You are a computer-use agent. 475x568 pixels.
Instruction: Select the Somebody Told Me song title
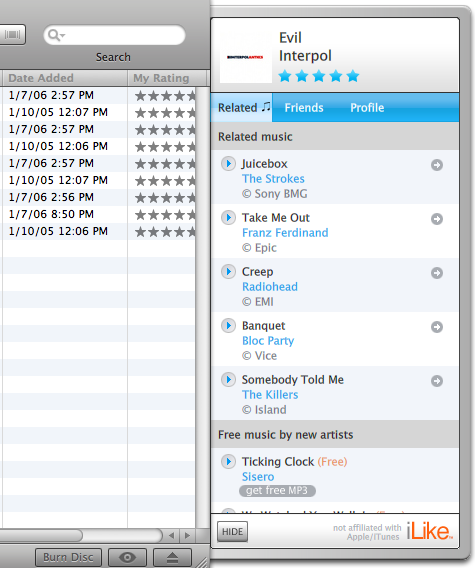[x=293, y=380]
